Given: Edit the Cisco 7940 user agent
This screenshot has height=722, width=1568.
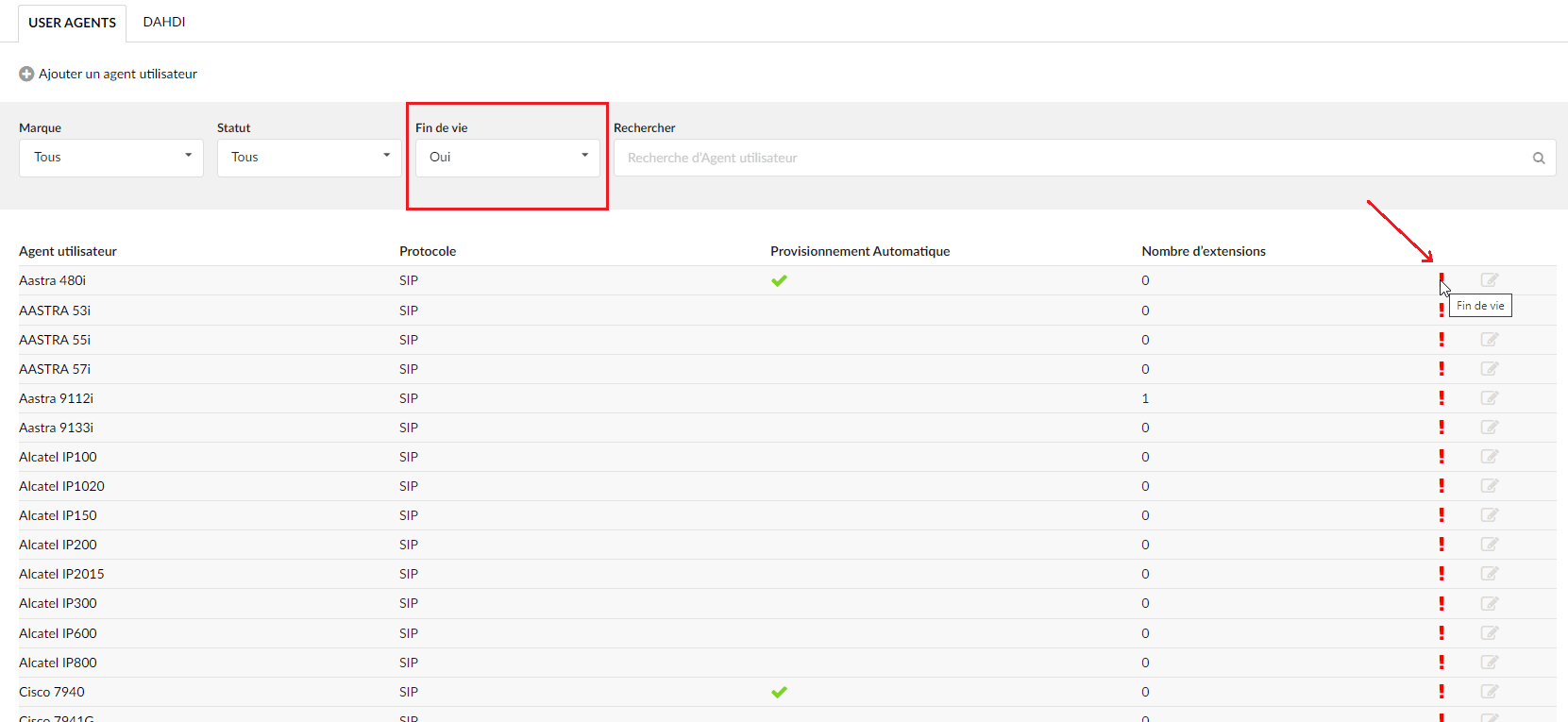Looking at the screenshot, I should 1490,691.
